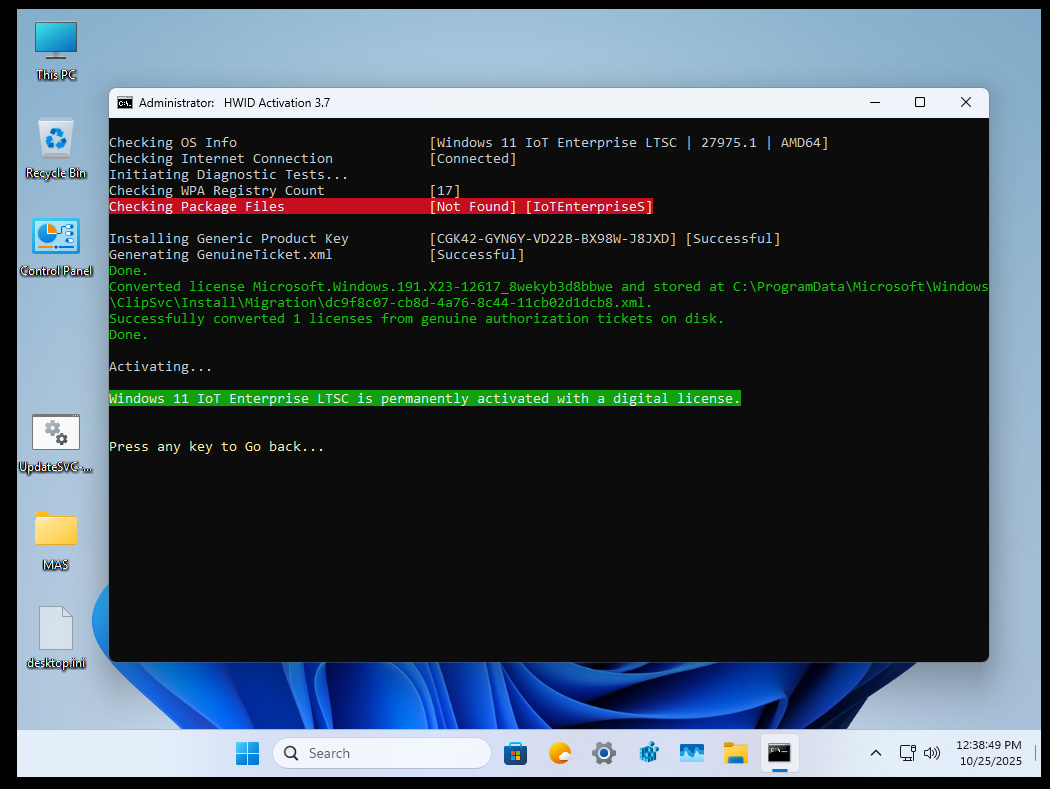Click the taskbar Search box

tap(382, 754)
